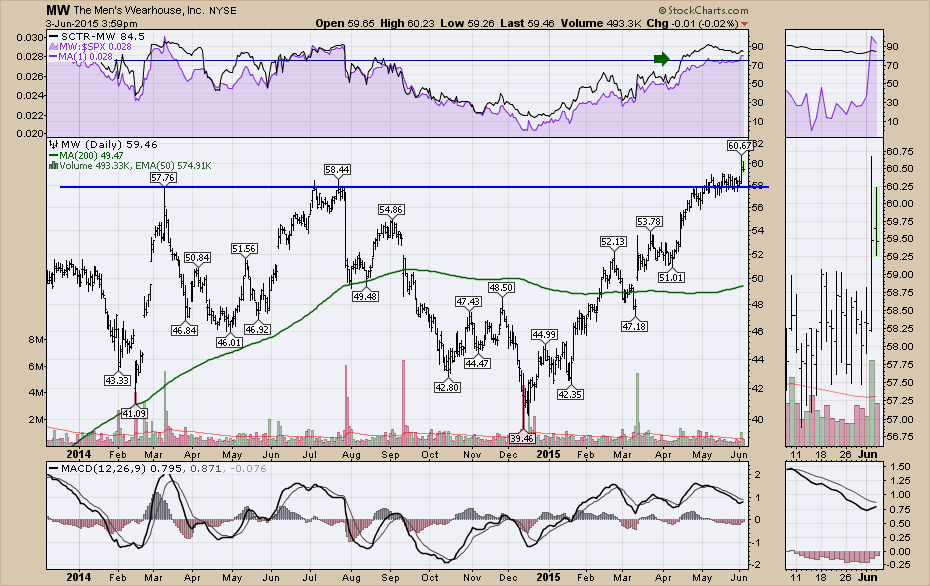The width and height of the screenshot is (930, 586).
Task: Click the Open 59.65 value
Action: click(x=345, y=24)
